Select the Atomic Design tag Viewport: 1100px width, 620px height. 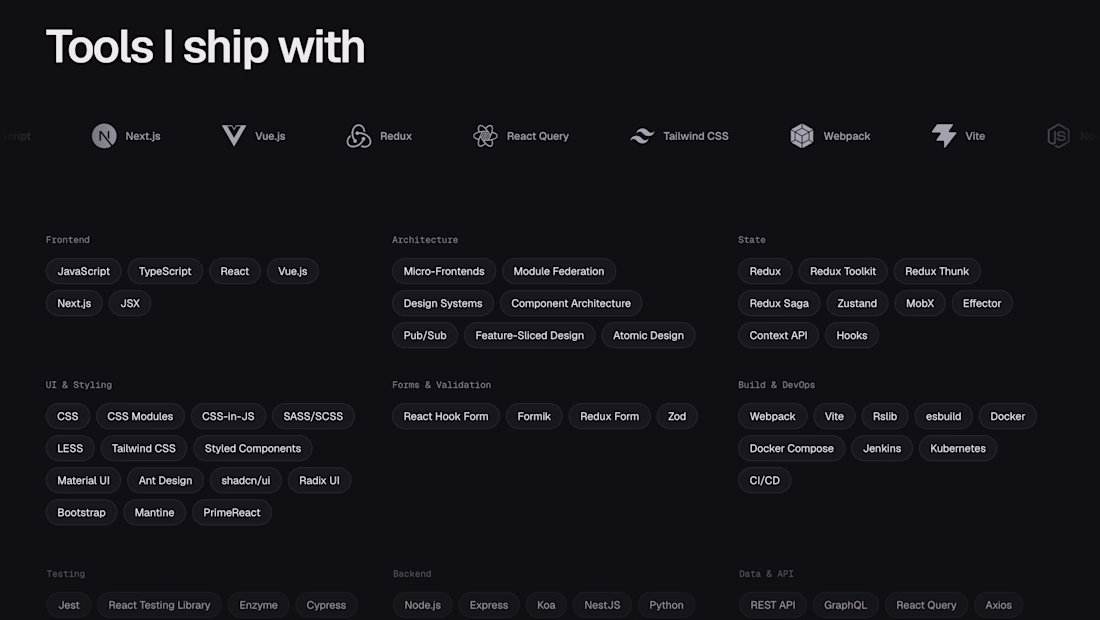coord(648,336)
